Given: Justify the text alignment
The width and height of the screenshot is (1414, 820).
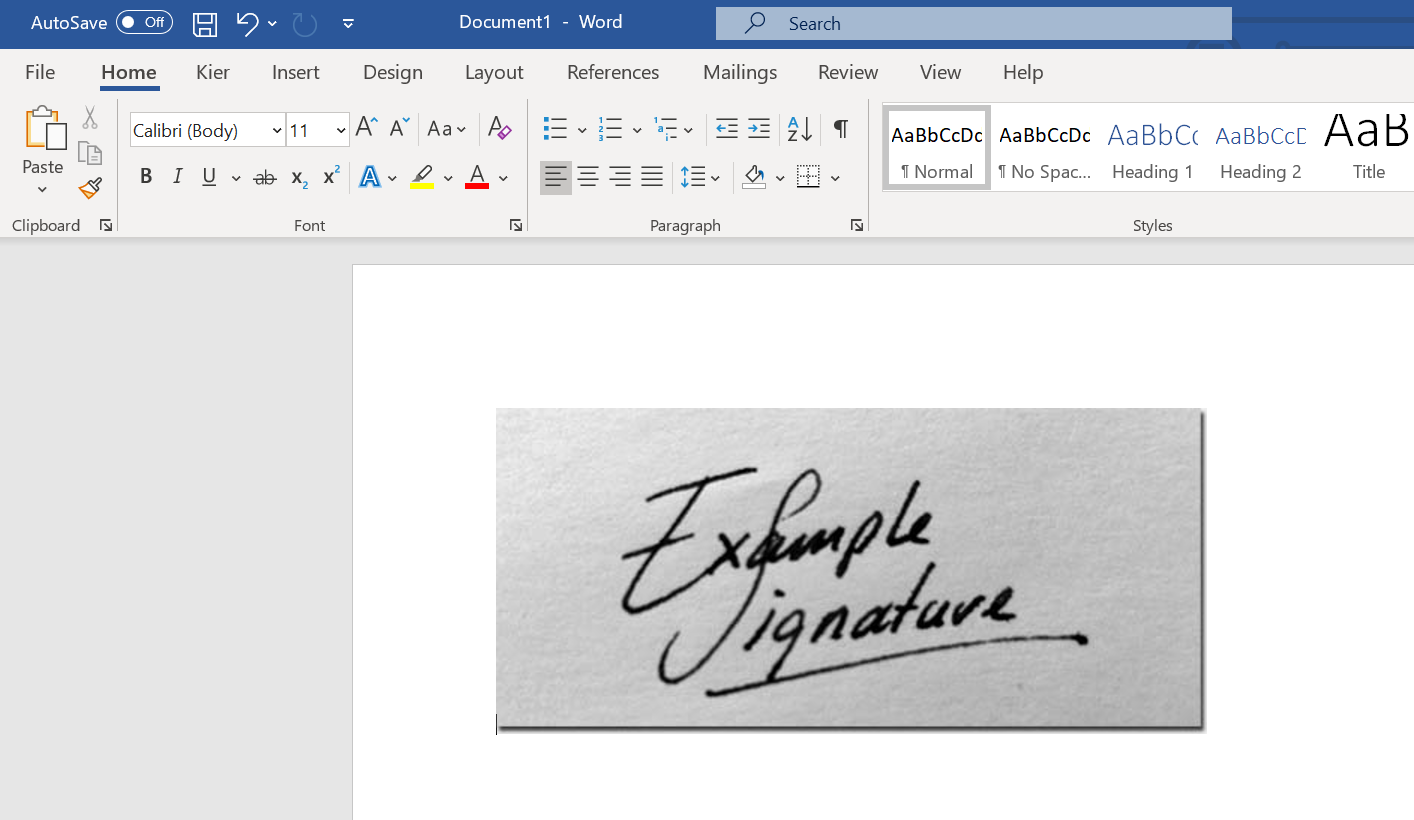Looking at the screenshot, I should pyautogui.click(x=652, y=177).
